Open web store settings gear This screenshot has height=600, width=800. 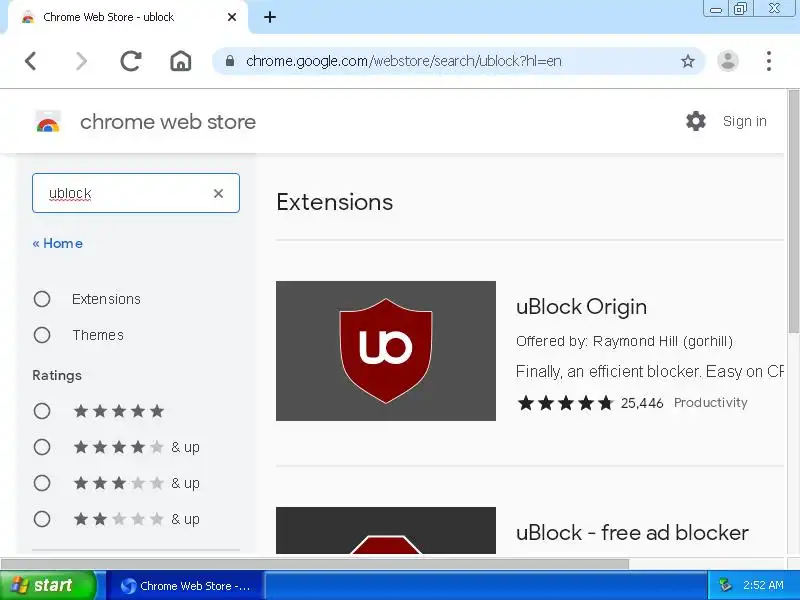tap(695, 121)
